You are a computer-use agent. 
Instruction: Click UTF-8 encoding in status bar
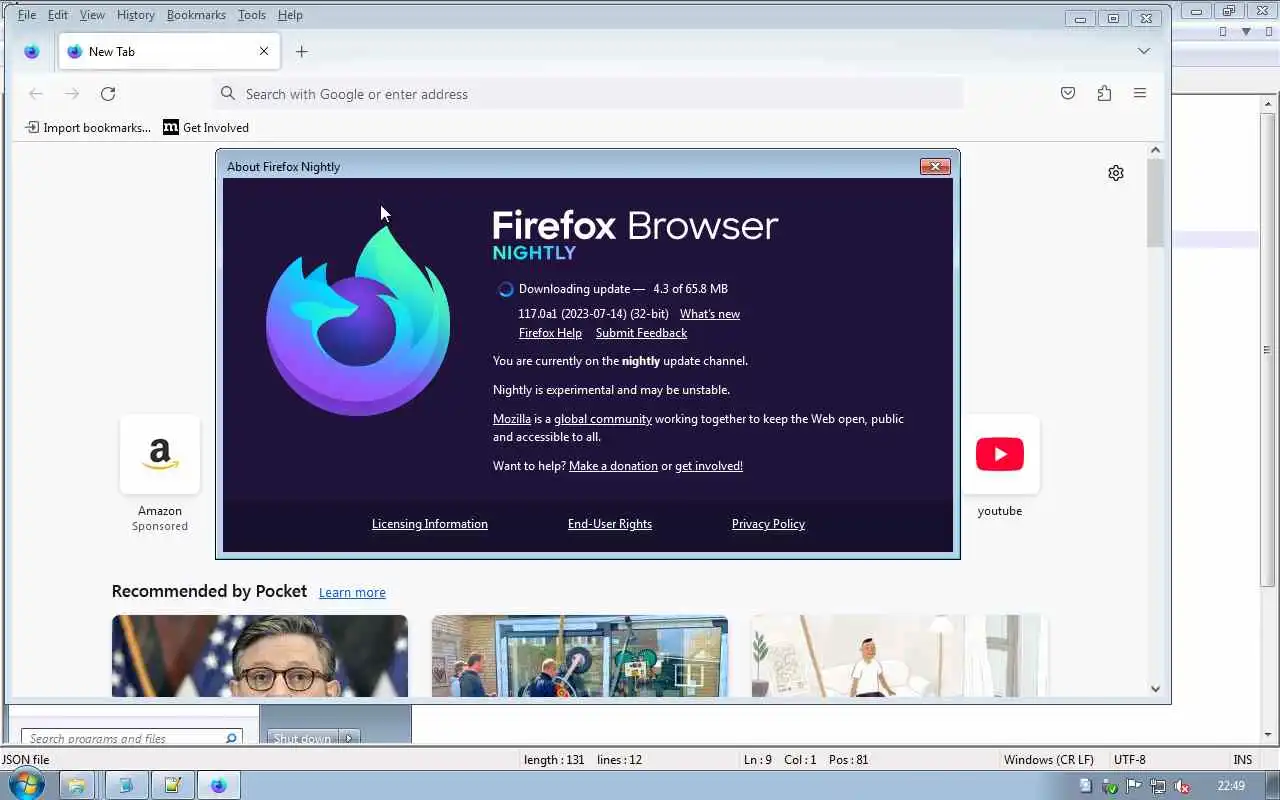1130,760
